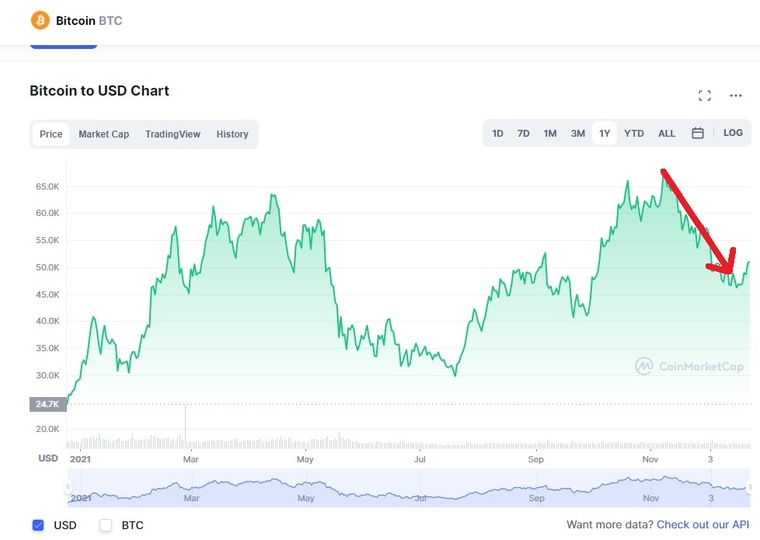Screen dimensions: 760x540
Task: Click the Bitcoin to USD Chart heading
Action: pos(99,91)
